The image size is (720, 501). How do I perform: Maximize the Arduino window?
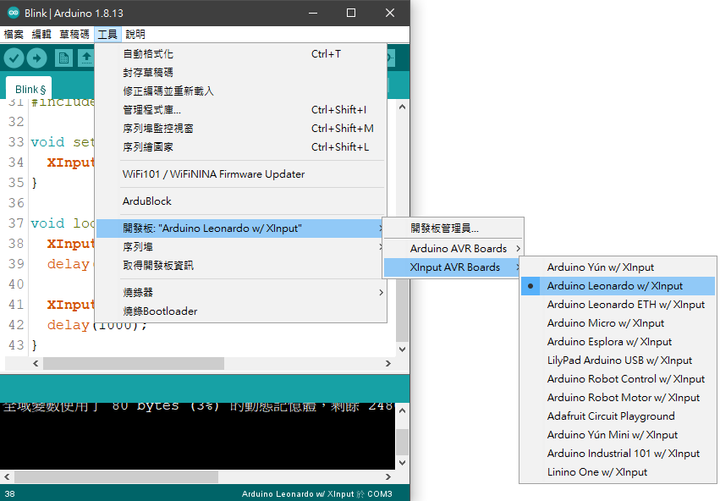351,13
